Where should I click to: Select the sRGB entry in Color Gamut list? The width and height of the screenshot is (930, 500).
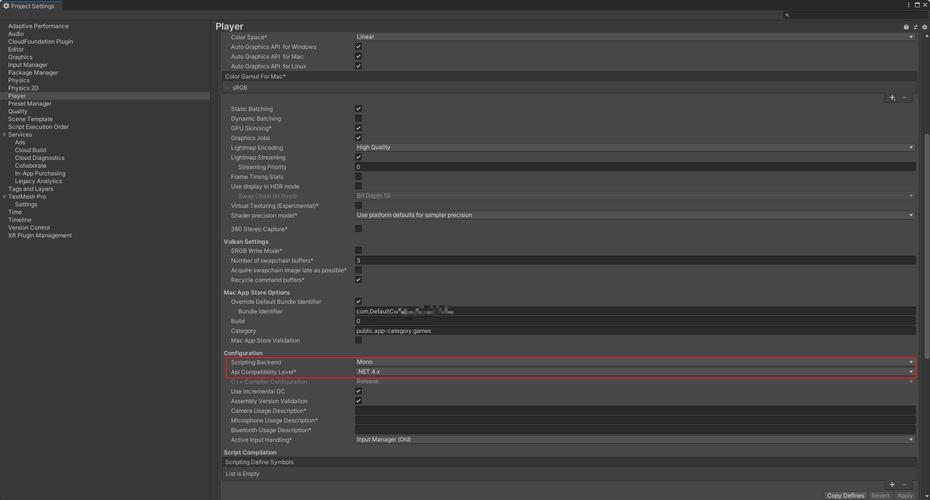click(x=240, y=88)
